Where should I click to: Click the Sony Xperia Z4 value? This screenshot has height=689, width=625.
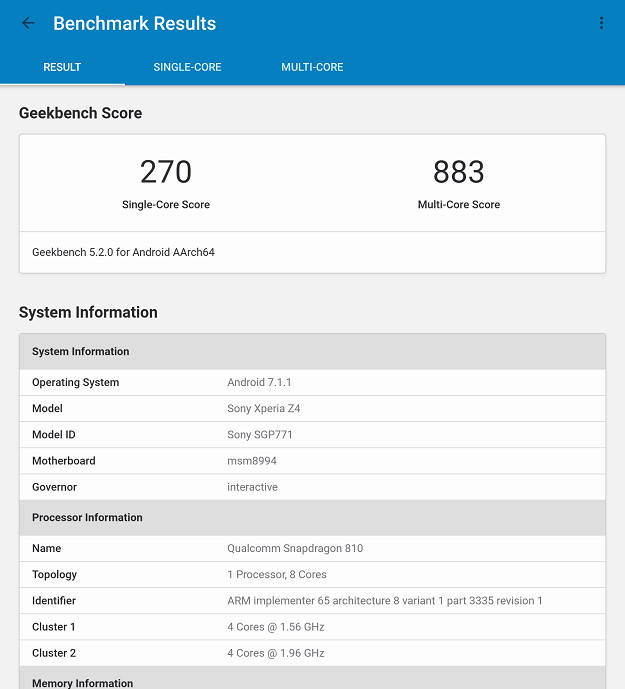(x=263, y=409)
